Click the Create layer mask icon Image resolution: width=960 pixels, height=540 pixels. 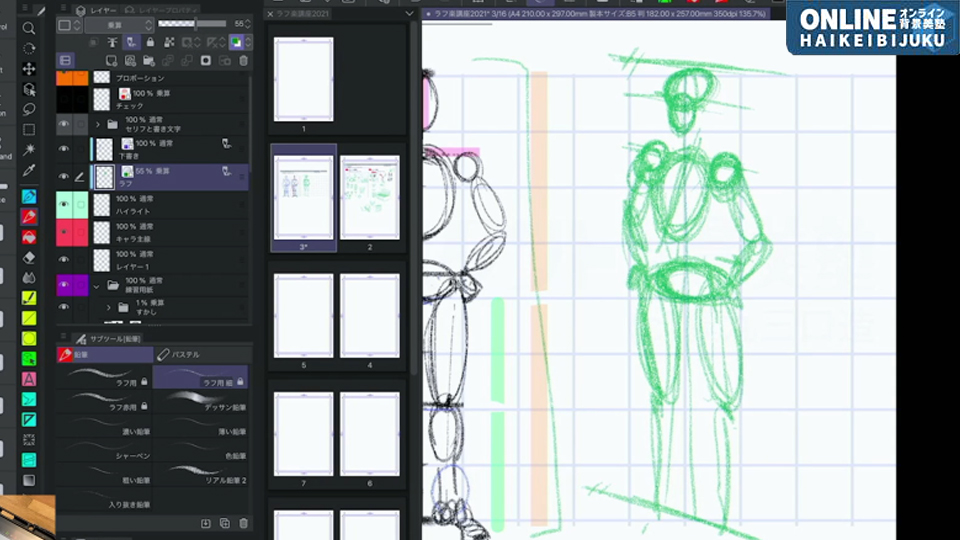click(206, 61)
